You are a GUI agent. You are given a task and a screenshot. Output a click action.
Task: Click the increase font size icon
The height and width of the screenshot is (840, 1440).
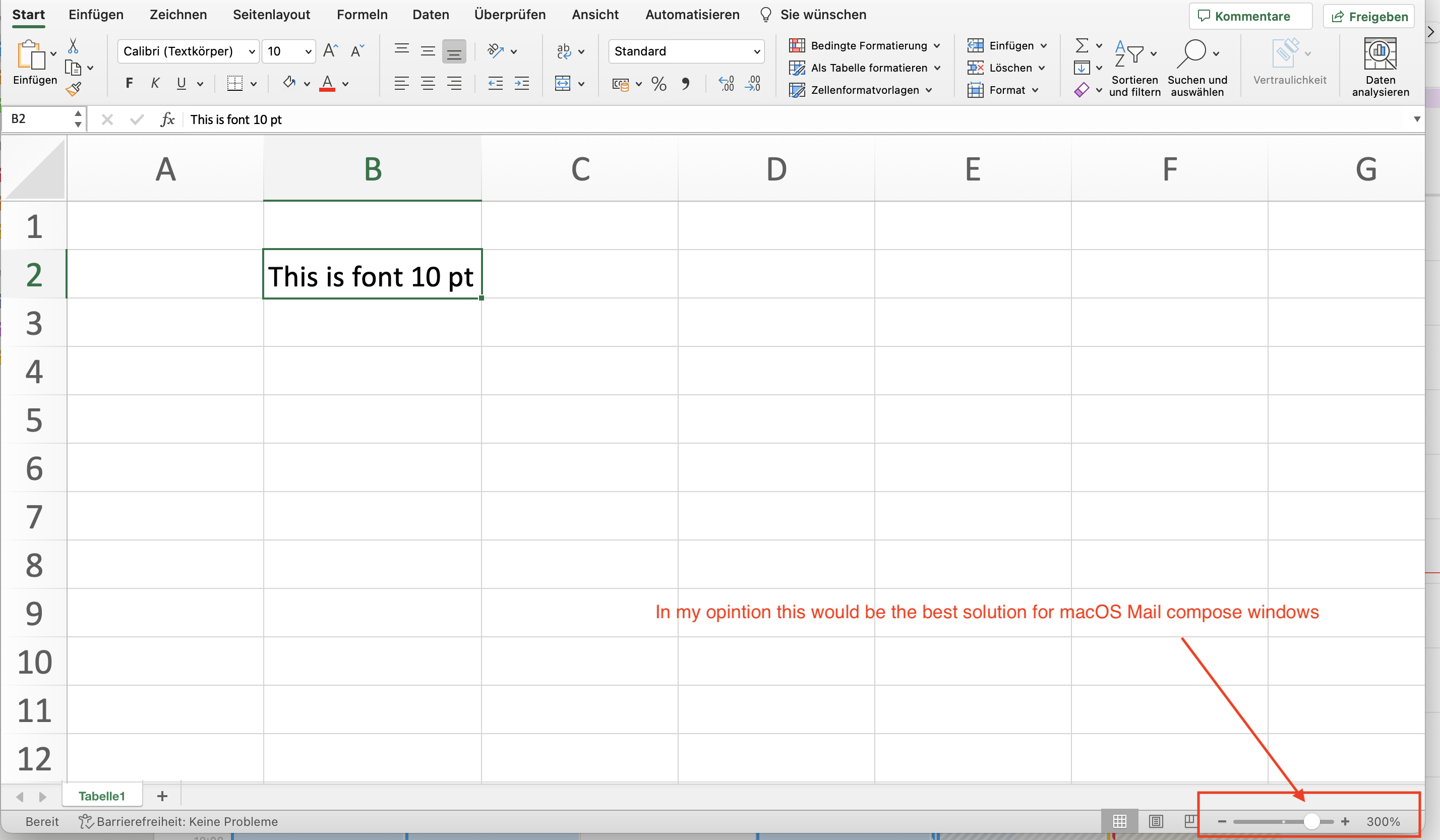(330, 51)
